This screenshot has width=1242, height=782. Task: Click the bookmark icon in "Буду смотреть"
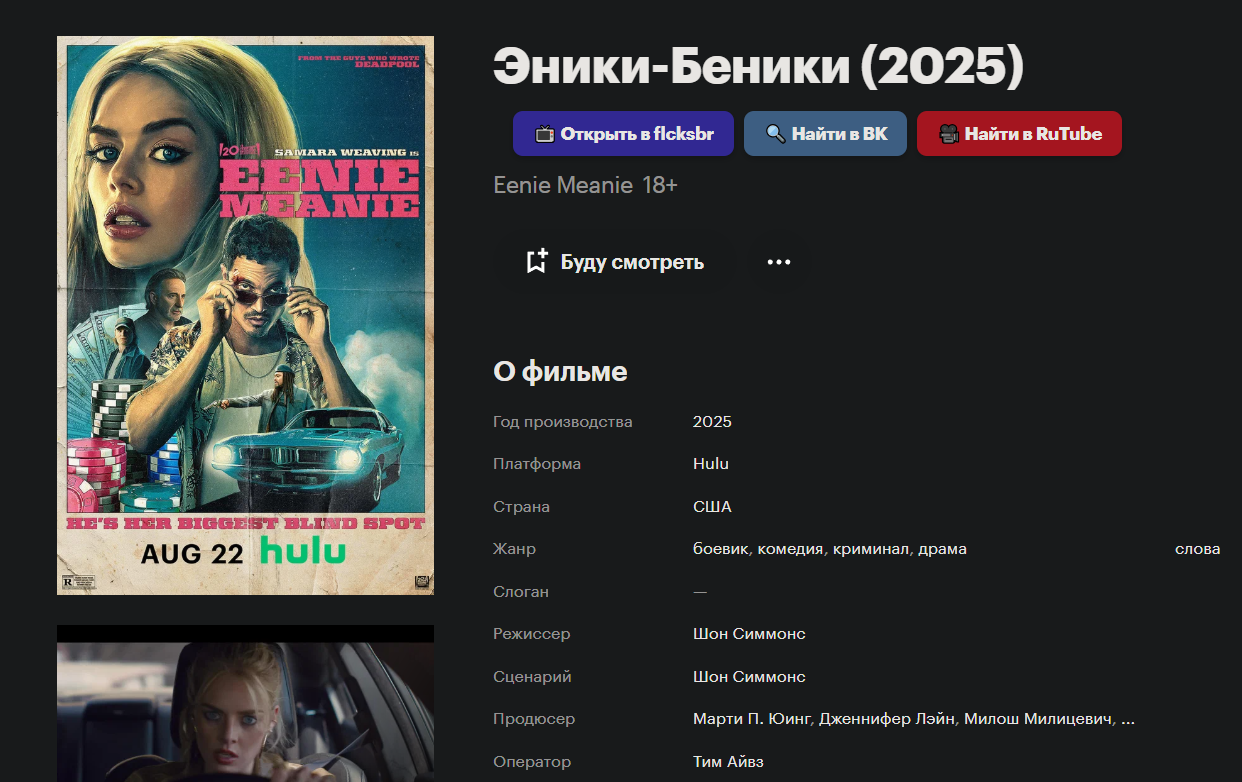coord(537,262)
